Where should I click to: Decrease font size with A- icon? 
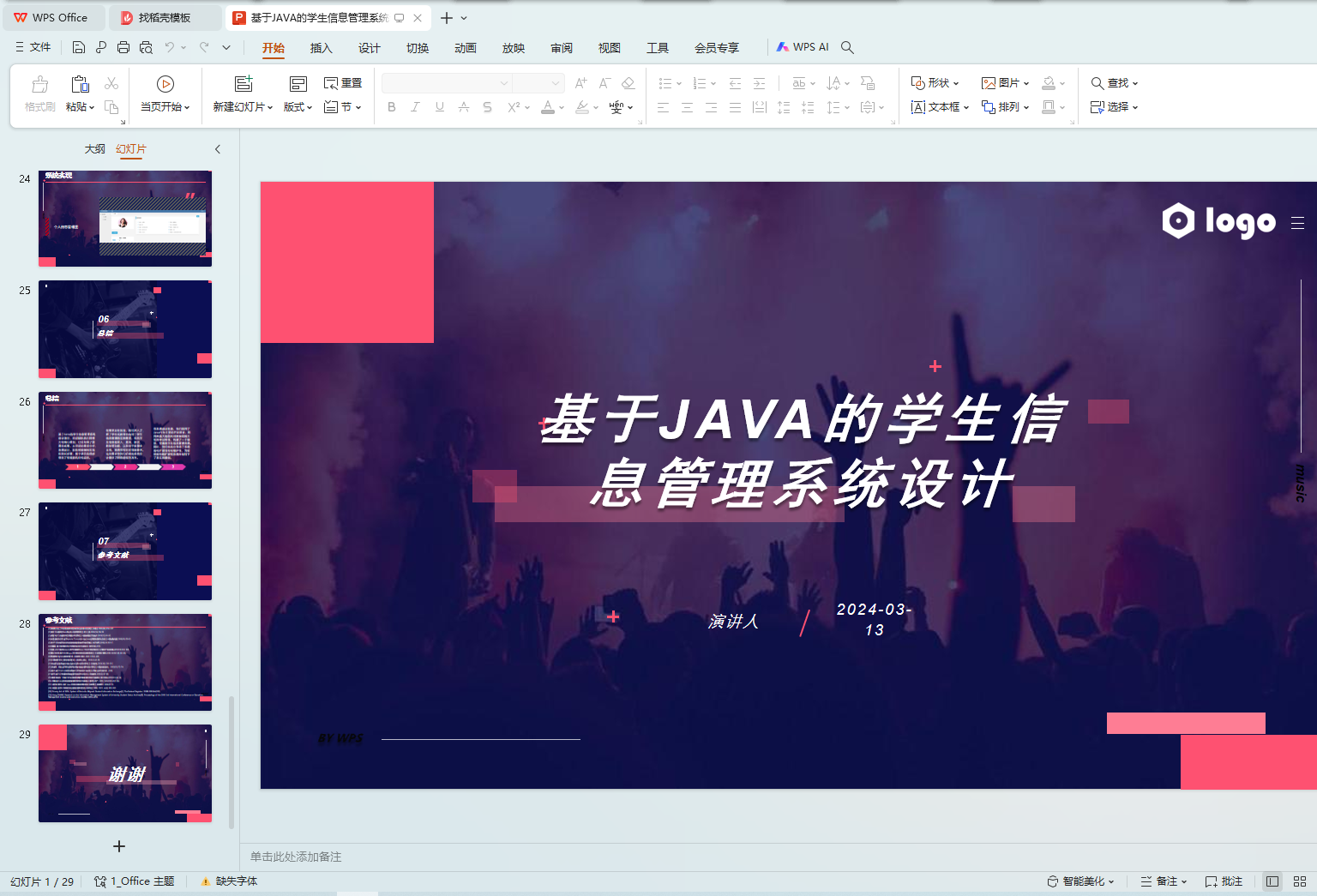coord(604,83)
